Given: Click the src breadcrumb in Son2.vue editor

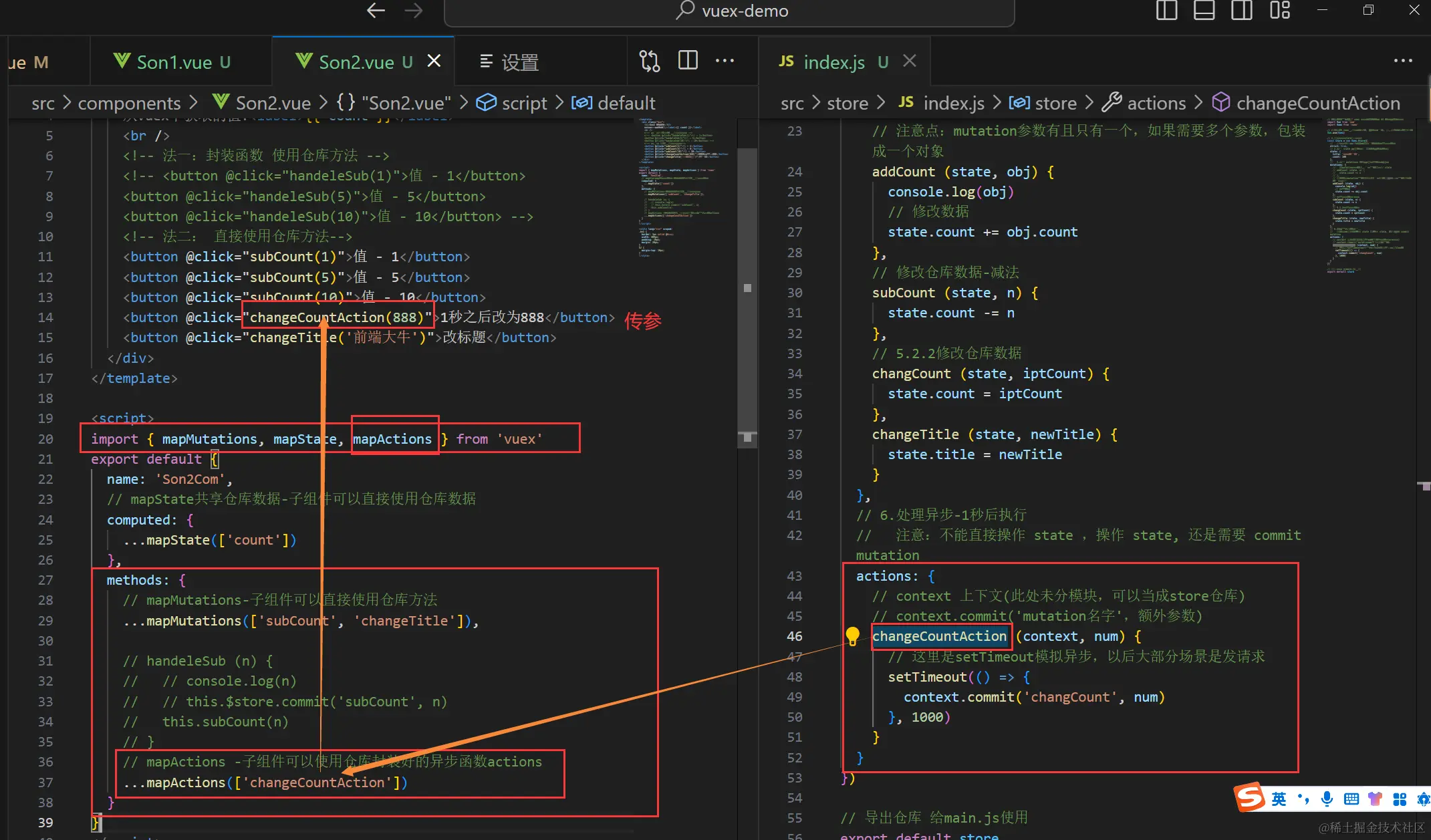Looking at the screenshot, I should pos(43,103).
